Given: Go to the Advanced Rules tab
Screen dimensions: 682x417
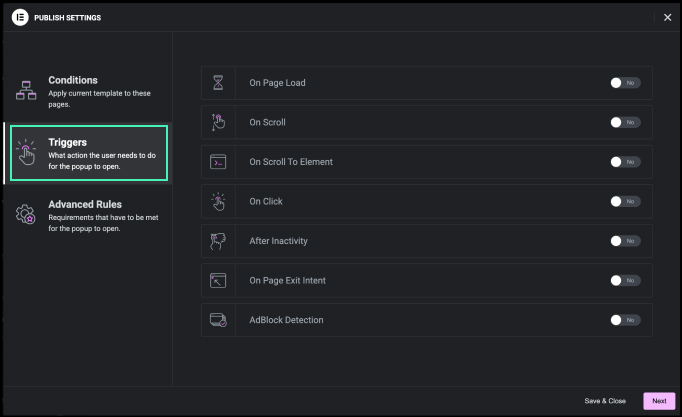Looking at the screenshot, I should point(88,215).
